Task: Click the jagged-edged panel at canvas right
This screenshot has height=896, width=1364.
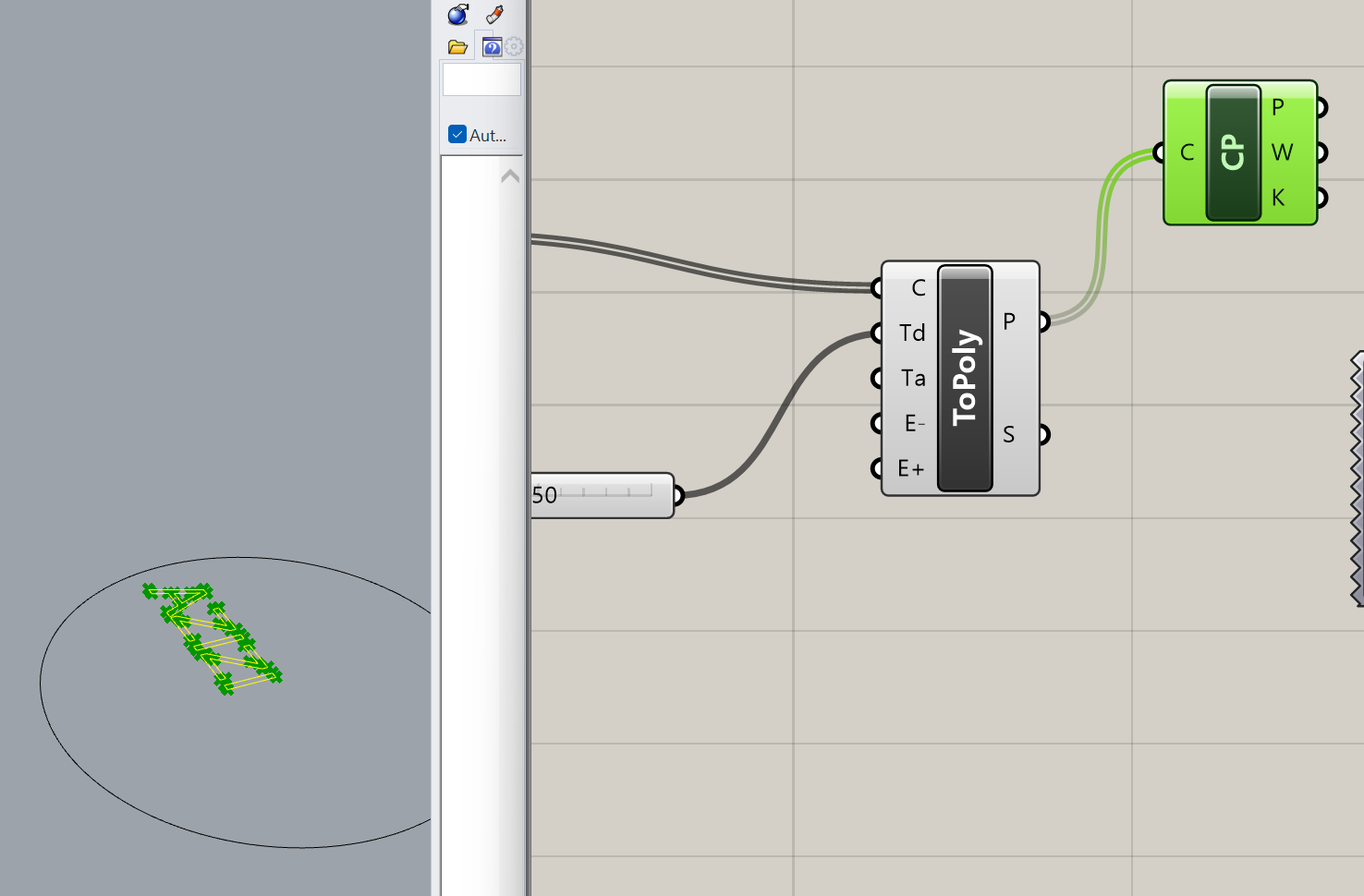Action: tap(1358, 478)
